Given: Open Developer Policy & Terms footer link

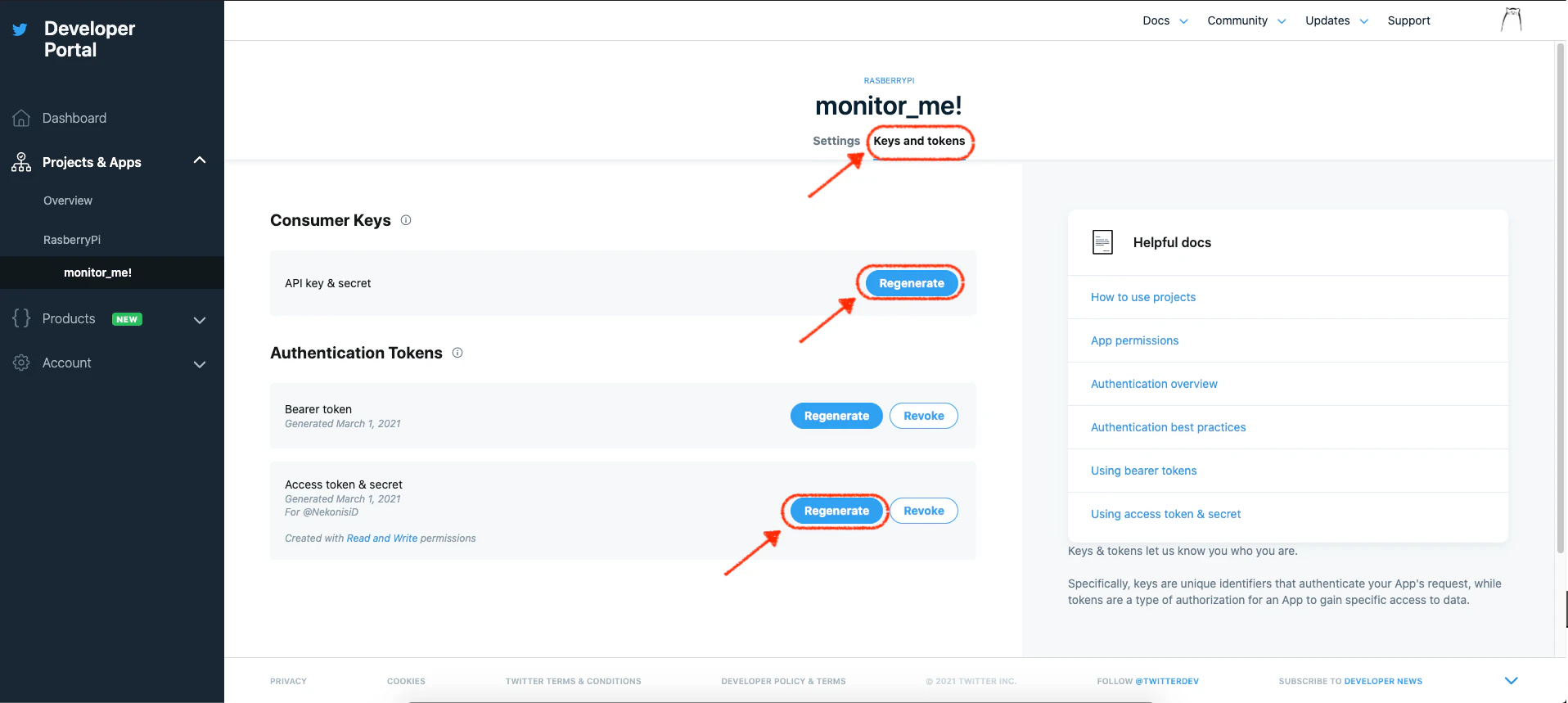Looking at the screenshot, I should coord(783,681).
